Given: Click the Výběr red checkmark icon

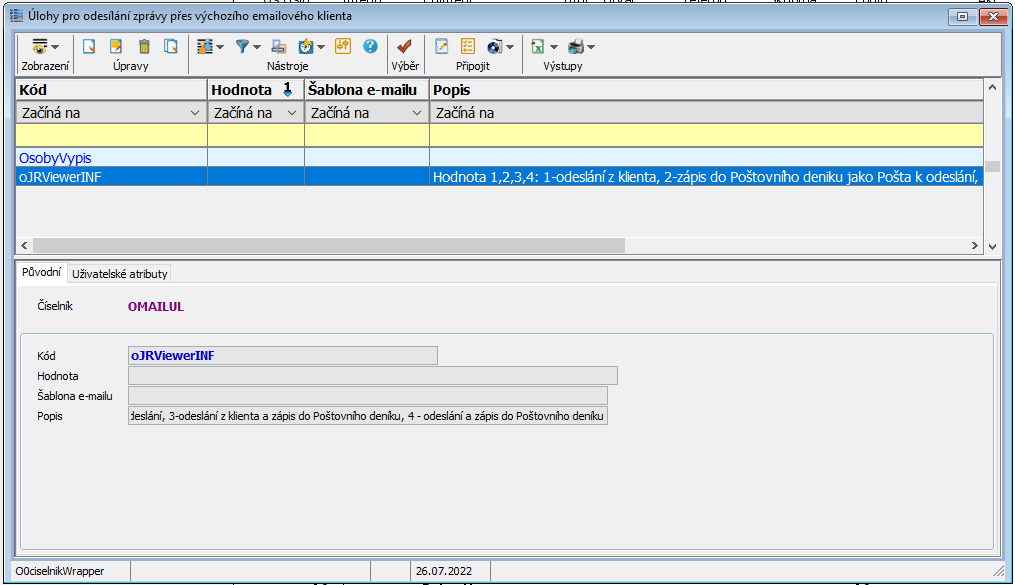Looking at the screenshot, I should tap(404, 47).
